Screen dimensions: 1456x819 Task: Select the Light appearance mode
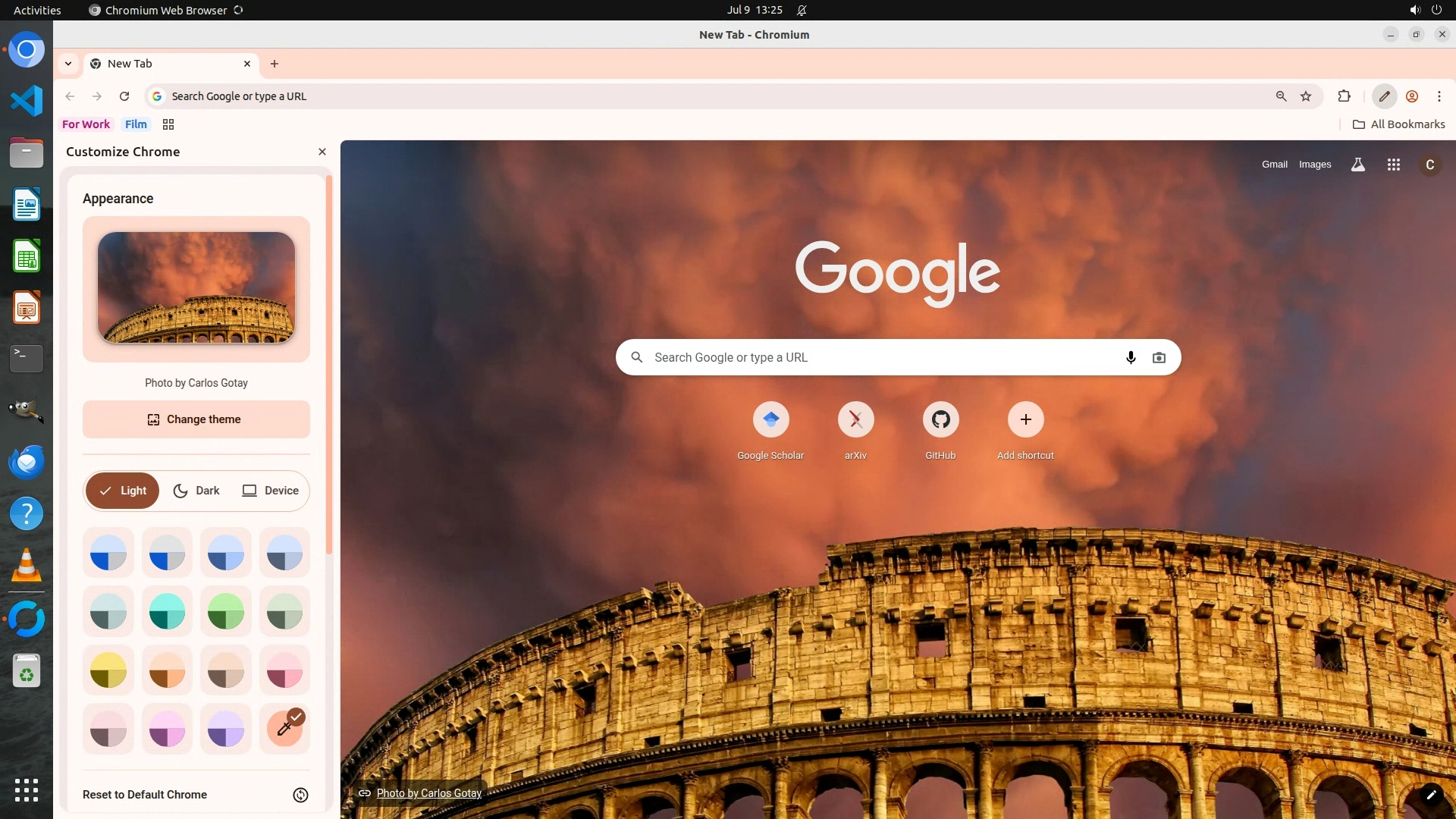pyautogui.click(x=122, y=491)
